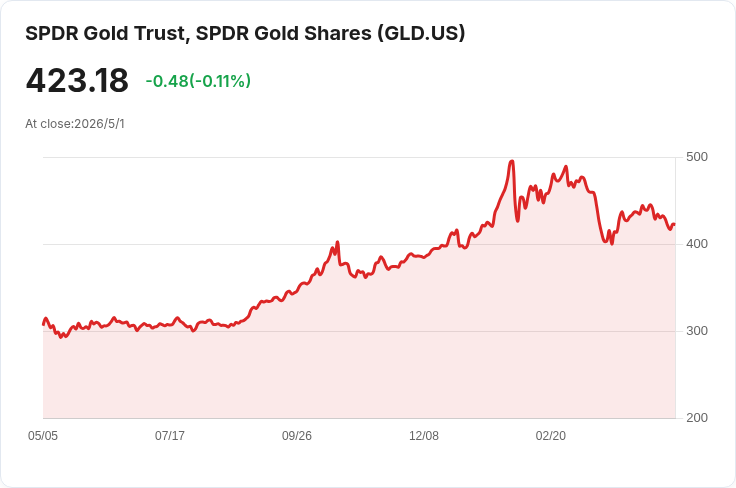
Task: Click the October spike peak near 400
Action: tap(337, 243)
